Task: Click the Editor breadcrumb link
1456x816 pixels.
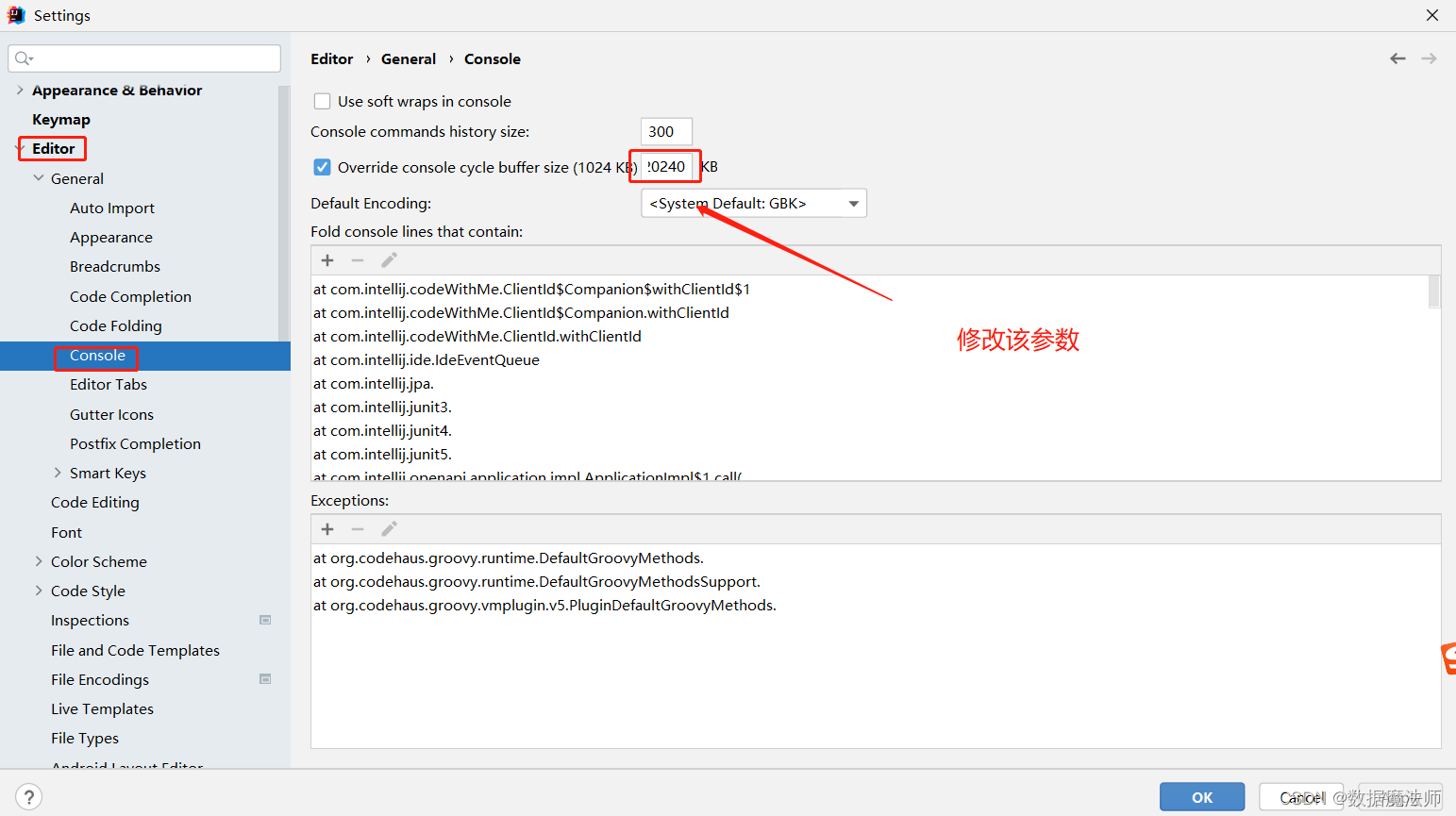Action: click(x=332, y=58)
